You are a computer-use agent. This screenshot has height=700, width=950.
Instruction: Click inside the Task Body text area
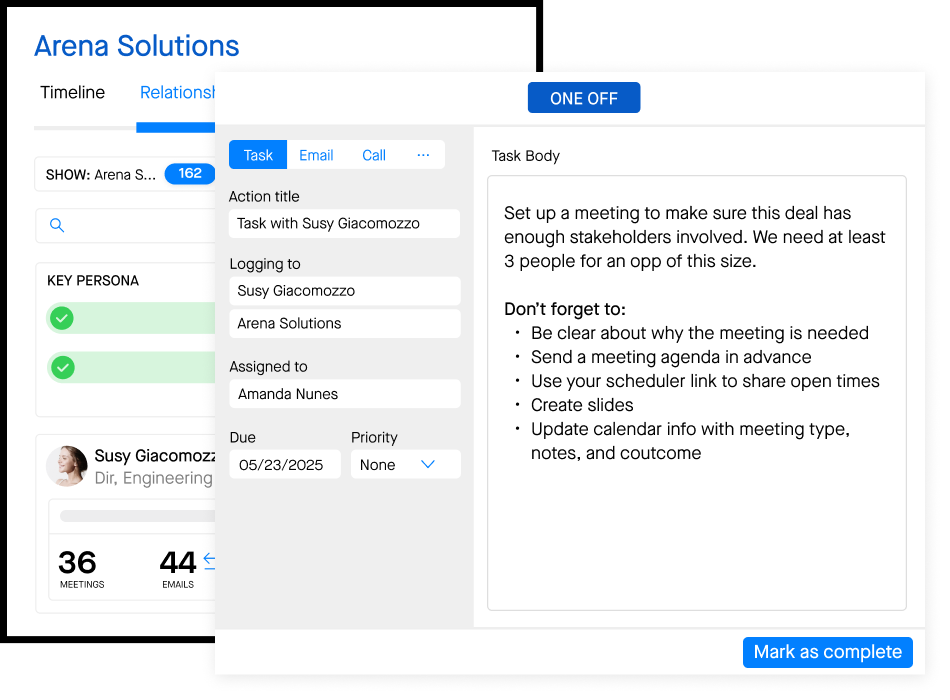pyautogui.click(x=697, y=393)
